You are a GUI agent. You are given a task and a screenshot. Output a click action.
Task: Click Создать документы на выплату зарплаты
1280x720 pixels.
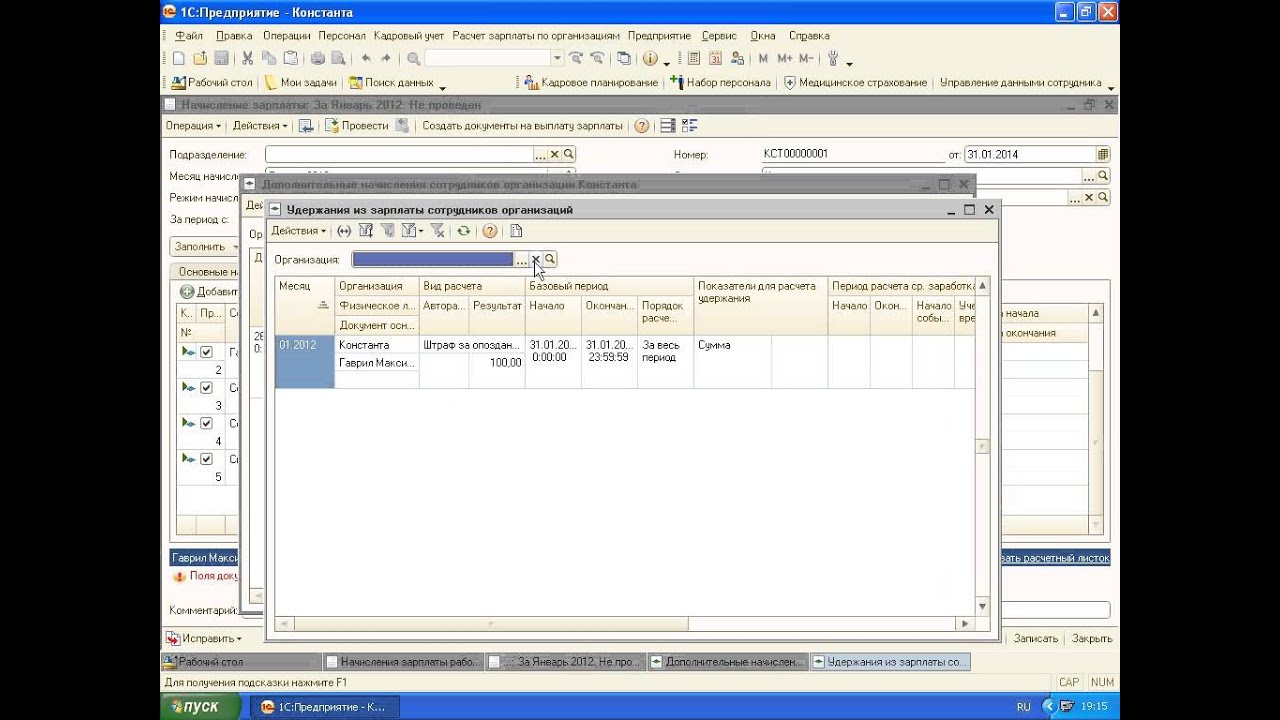click(522, 126)
